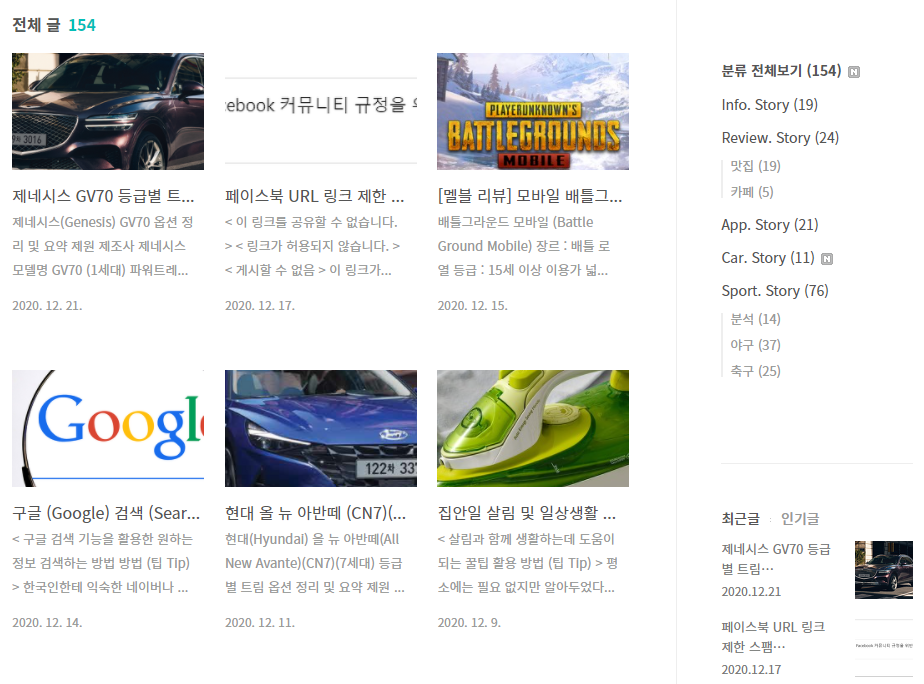
Task: Open post titled 현대 올 뉴 아반떼 (CN7)(...
Action: (x=316, y=513)
